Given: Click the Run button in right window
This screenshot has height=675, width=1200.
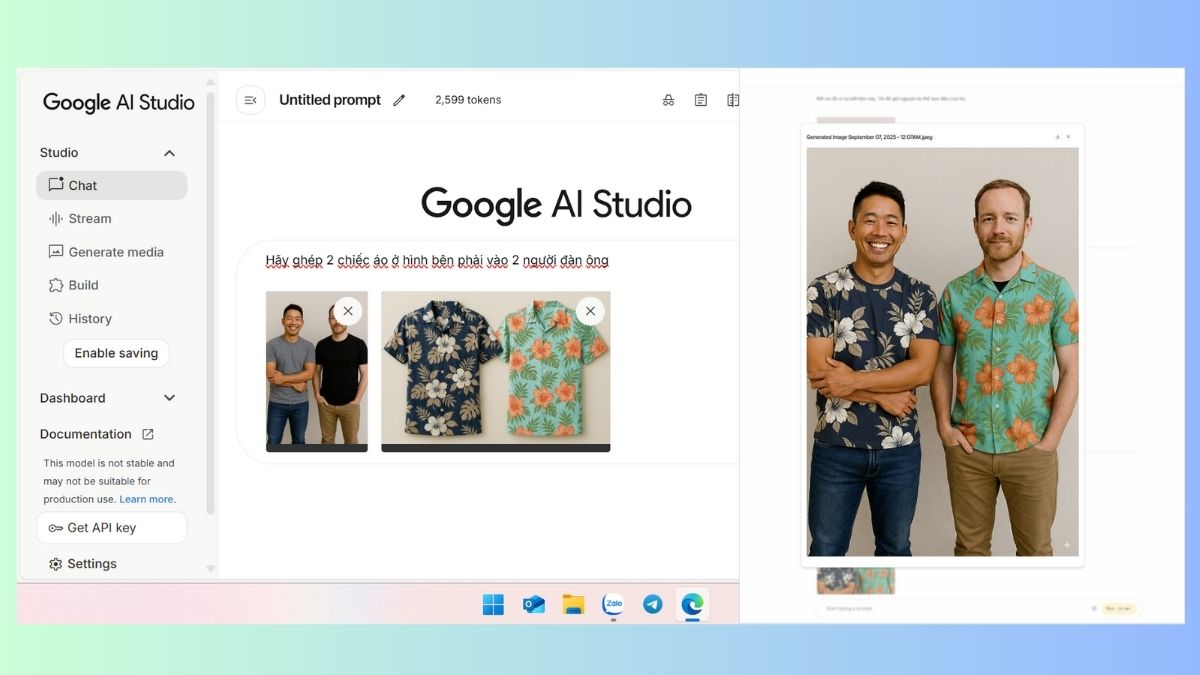Looking at the screenshot, I should [x=1118, y=608].
